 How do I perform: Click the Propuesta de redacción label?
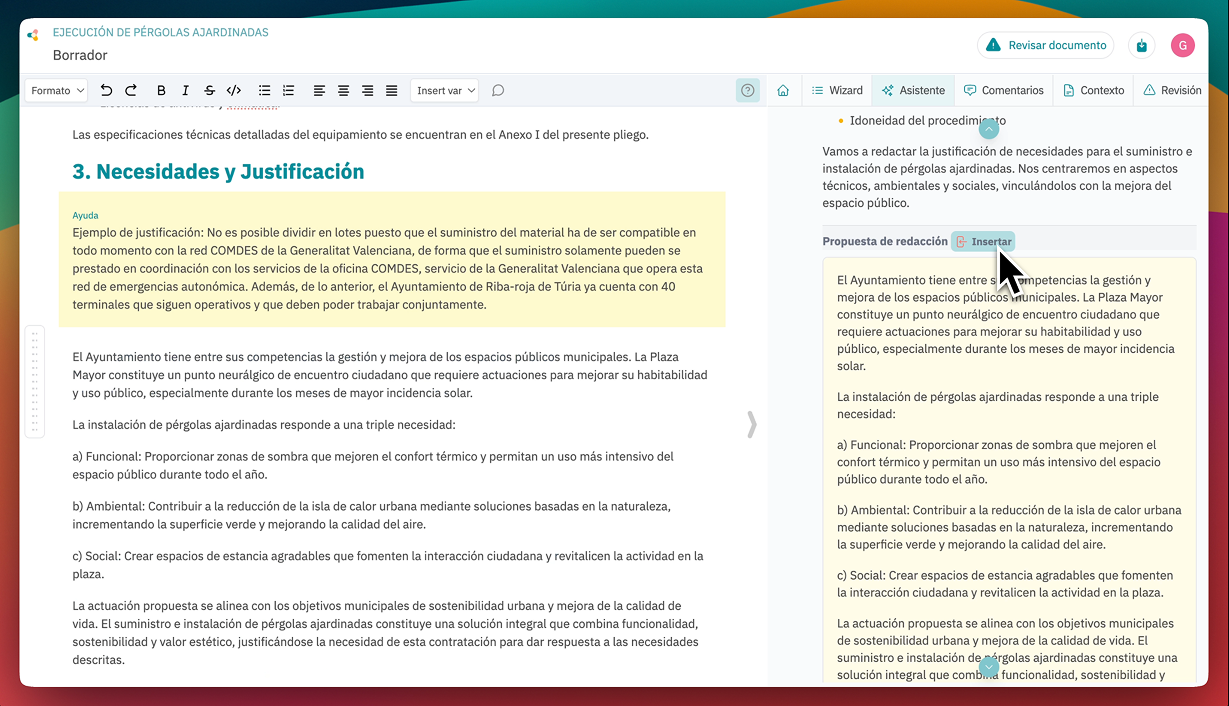click(x=885, y=242)
